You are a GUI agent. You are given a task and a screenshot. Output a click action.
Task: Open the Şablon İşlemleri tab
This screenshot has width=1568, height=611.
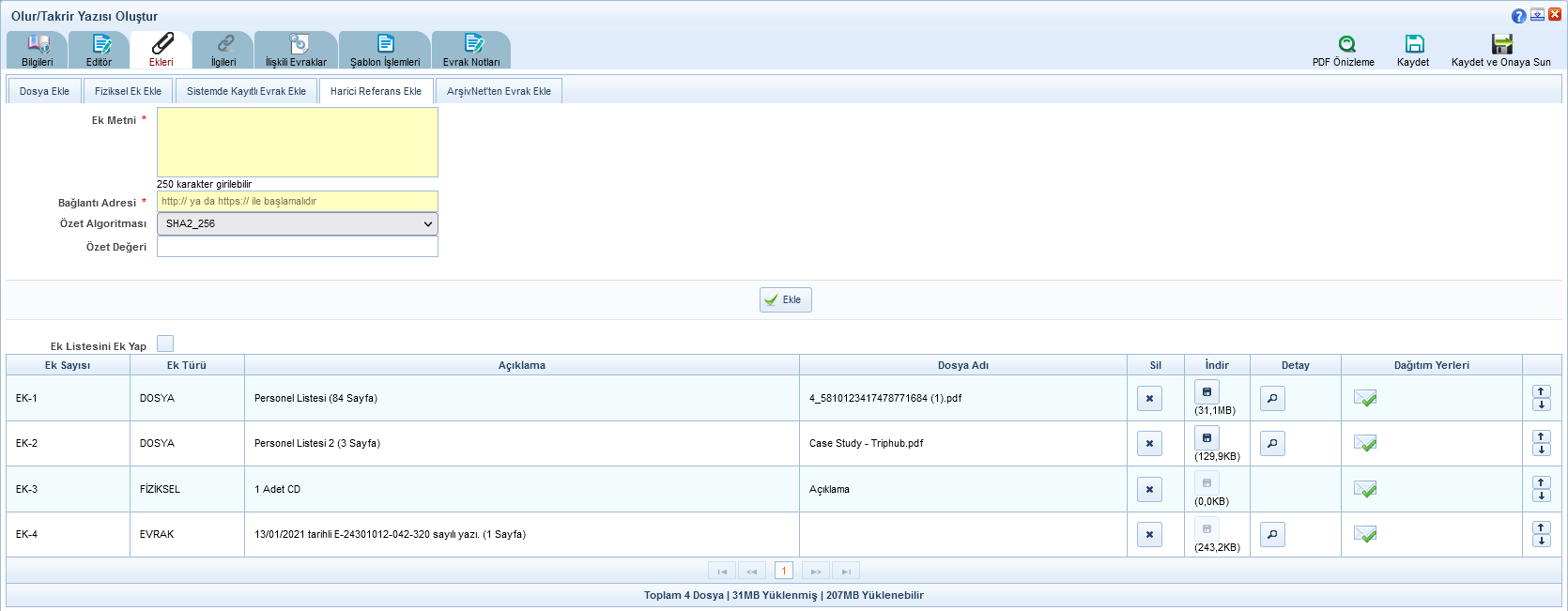385,50
